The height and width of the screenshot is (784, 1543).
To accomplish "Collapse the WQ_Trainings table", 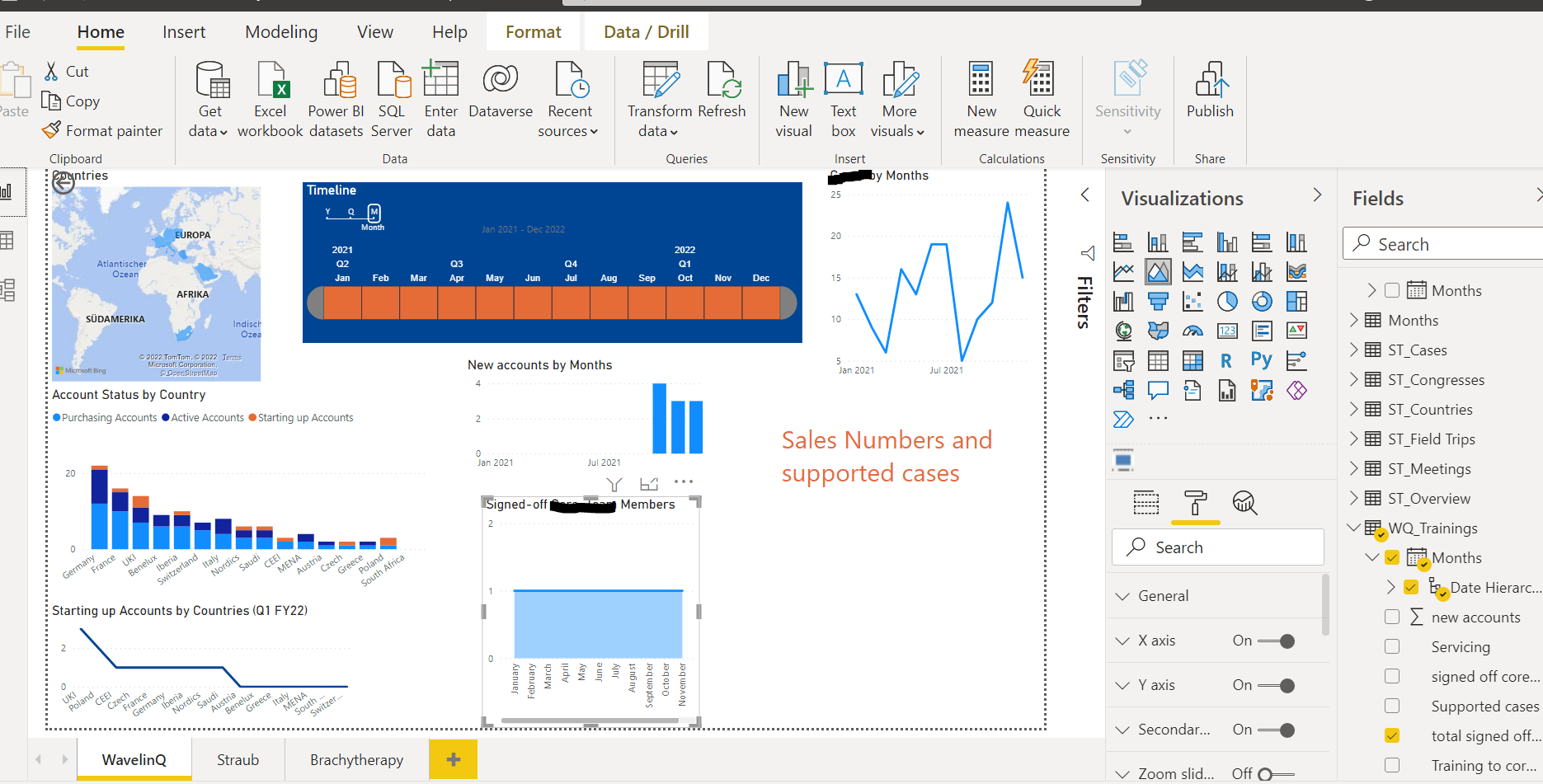I will [1353, 528].
